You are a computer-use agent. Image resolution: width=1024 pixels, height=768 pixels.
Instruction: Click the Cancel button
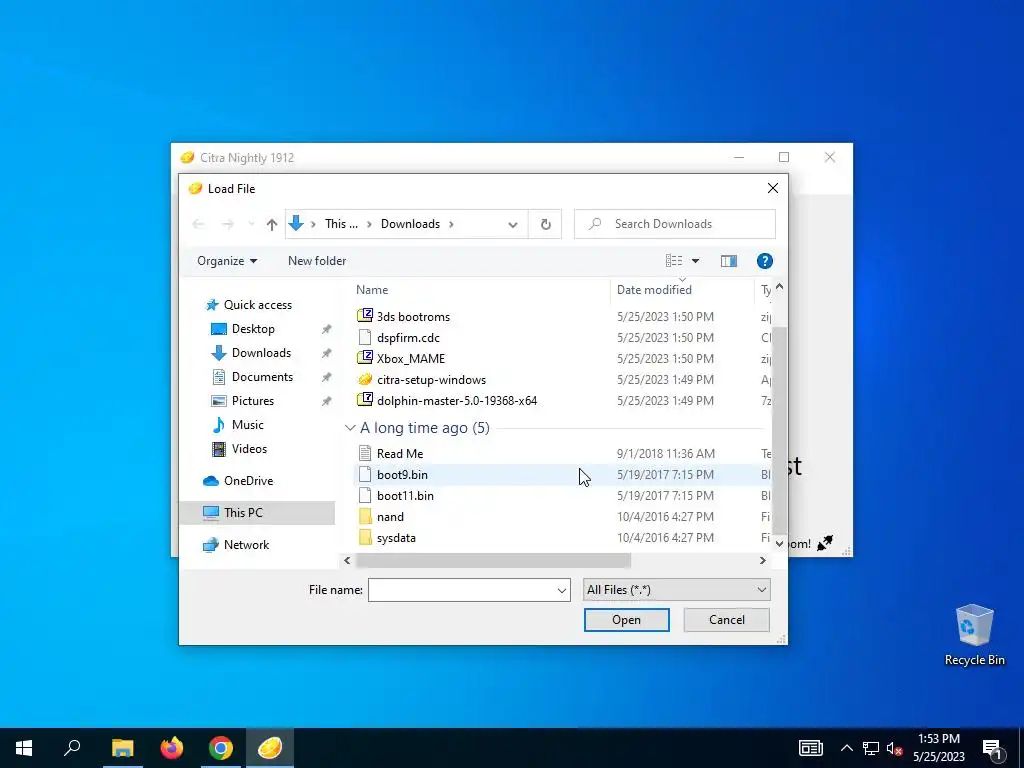click(x=726, y=620)
